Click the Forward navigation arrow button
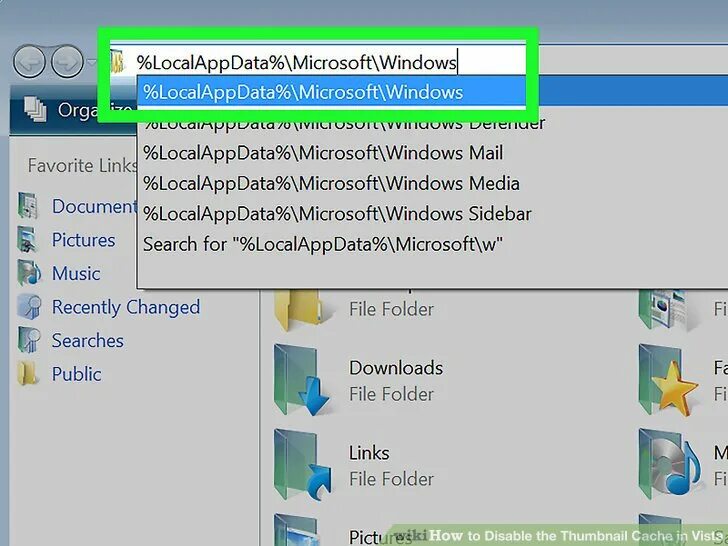 click(67, 61)
